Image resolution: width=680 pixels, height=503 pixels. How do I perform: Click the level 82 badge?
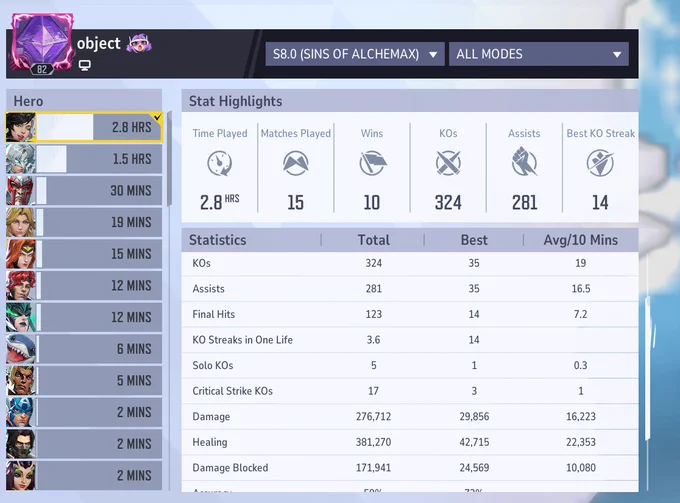pos(42,69)
